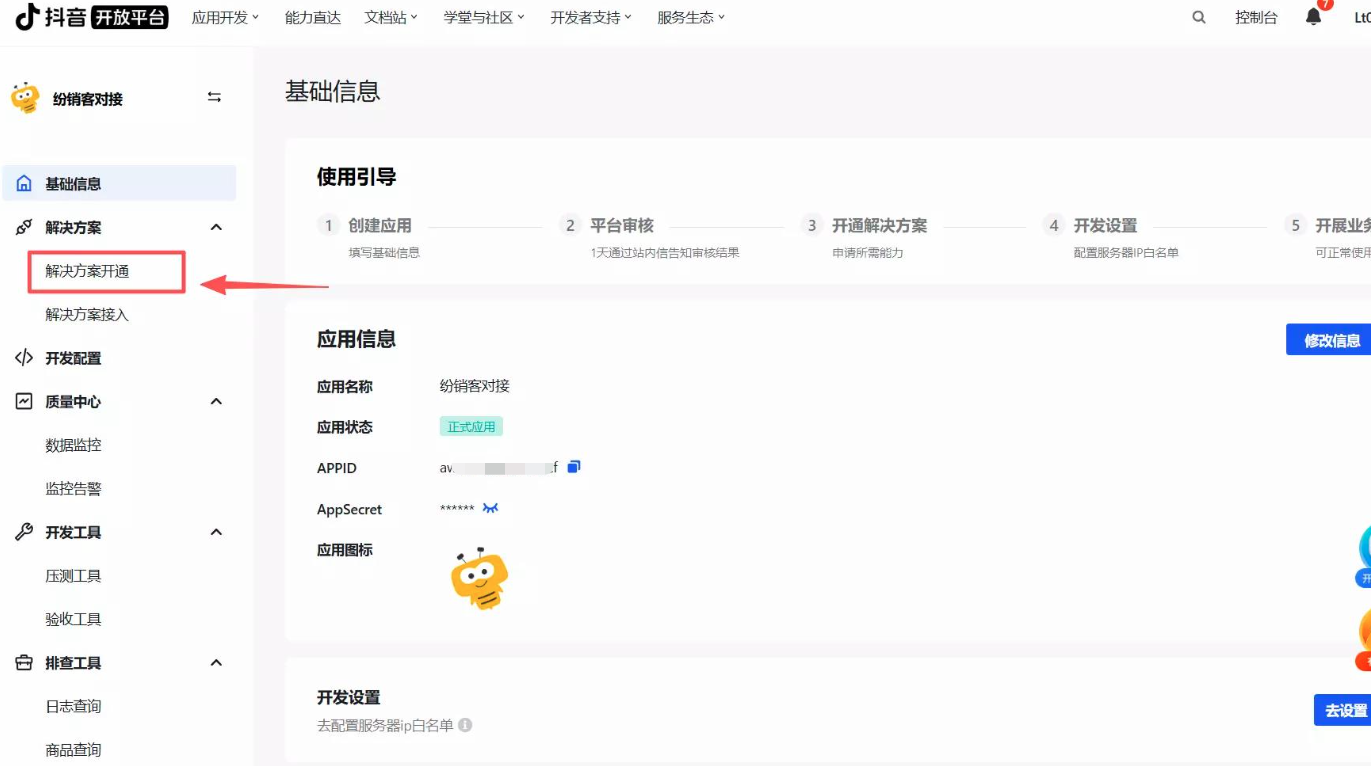Click the 修改信息 button
The image size is (1371, 766).
1331,340
